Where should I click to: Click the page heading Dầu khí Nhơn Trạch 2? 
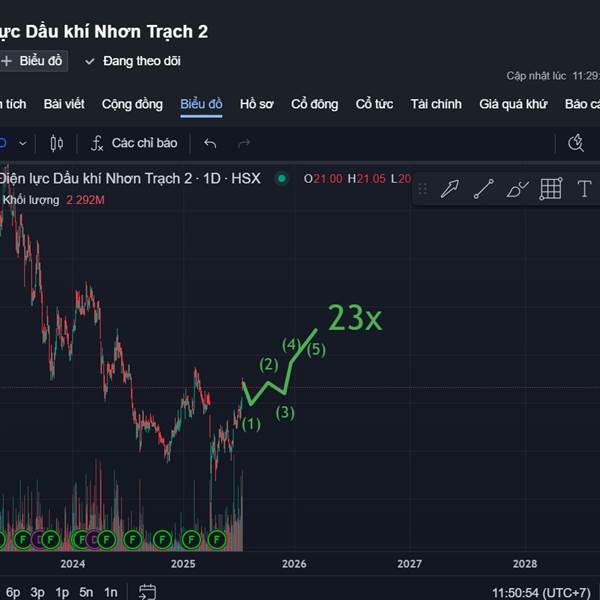[x=117, y=32]
